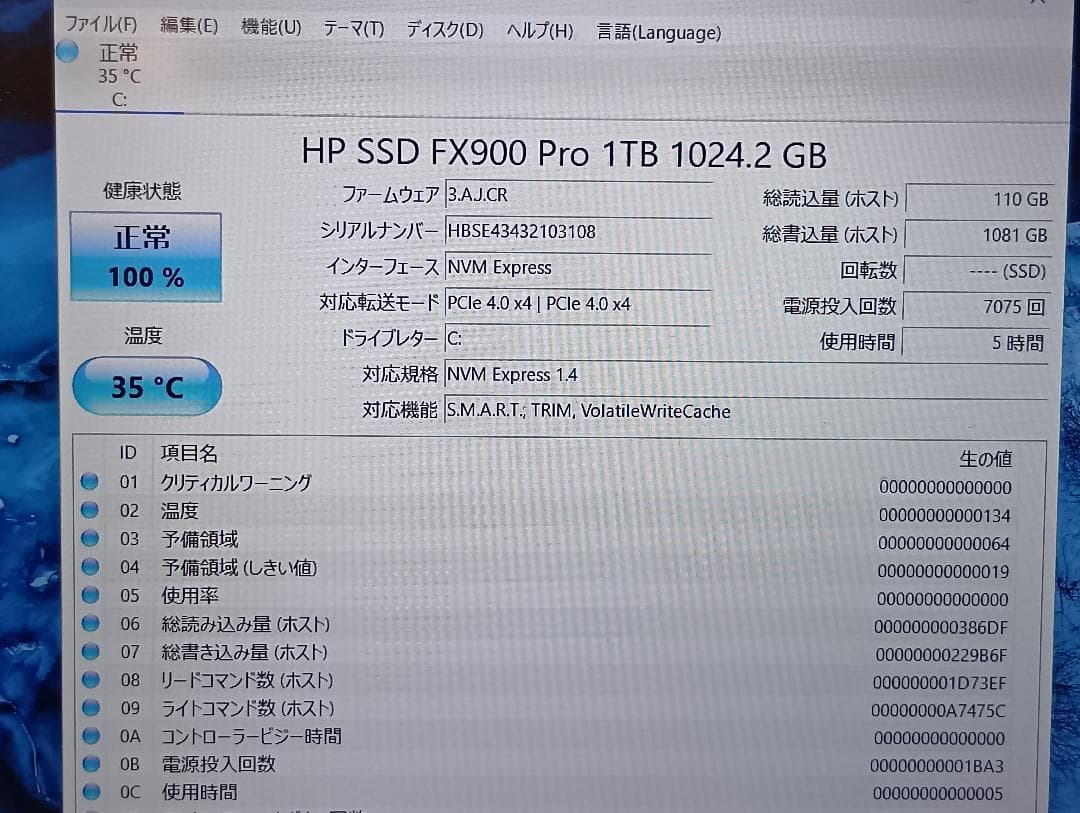Screen dimensions: 1080x813
Task: Click the blue dot next to 使用時間
Action: pyautogui.click(x=90, y=791)
